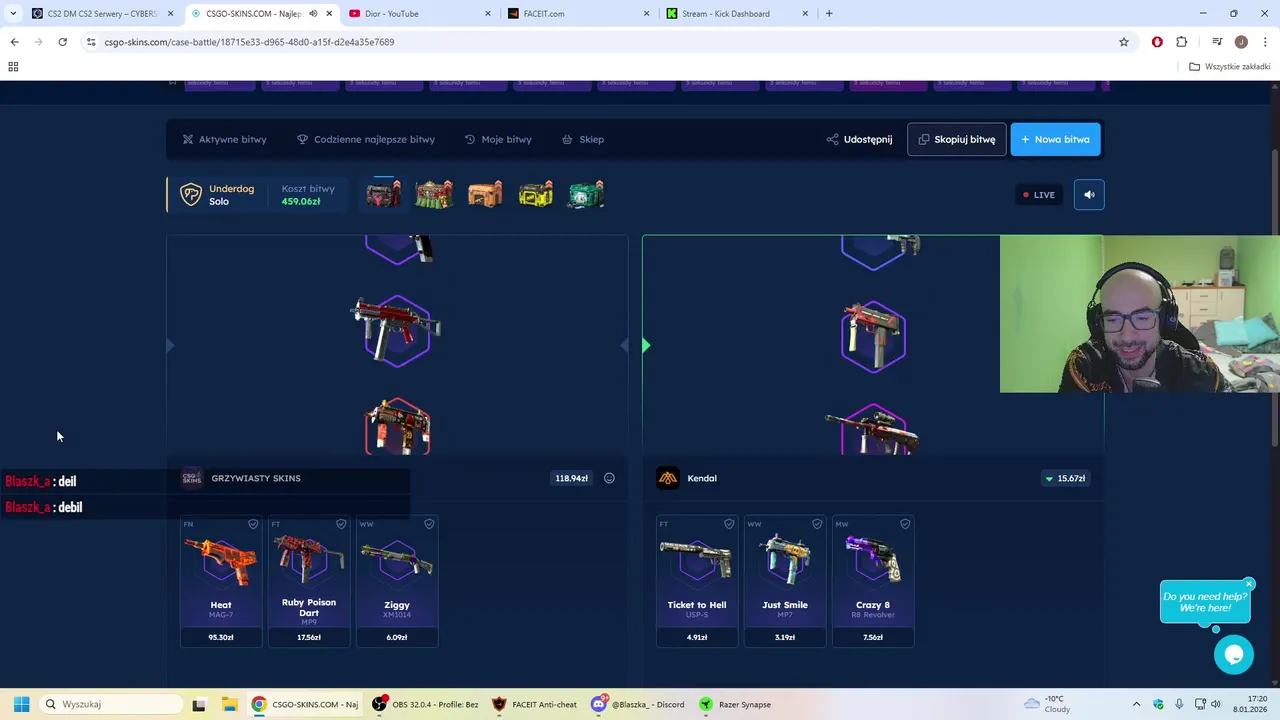Select the green-roofed second case icon
The height and width of the screenshot is (720, 1280).
(434, 193)
